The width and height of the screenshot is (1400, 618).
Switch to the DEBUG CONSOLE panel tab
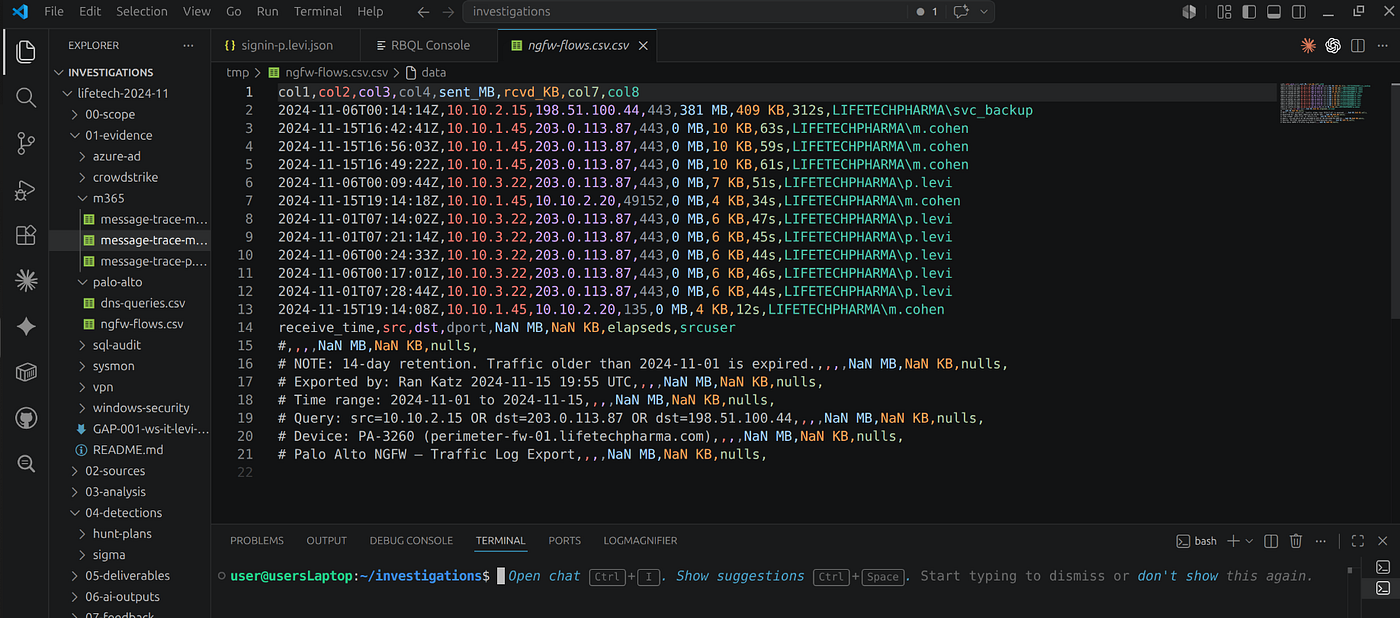pos(411,541)
